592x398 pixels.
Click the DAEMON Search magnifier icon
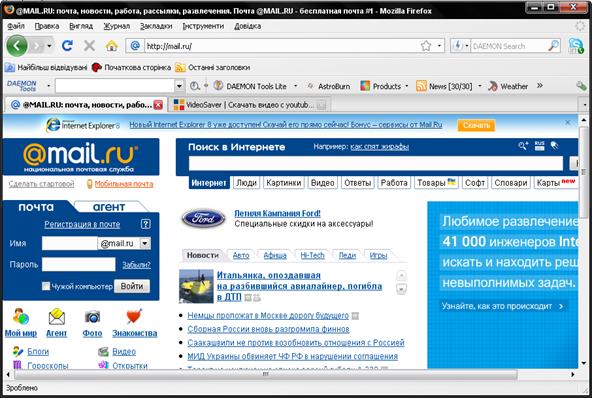click(553, 46)
